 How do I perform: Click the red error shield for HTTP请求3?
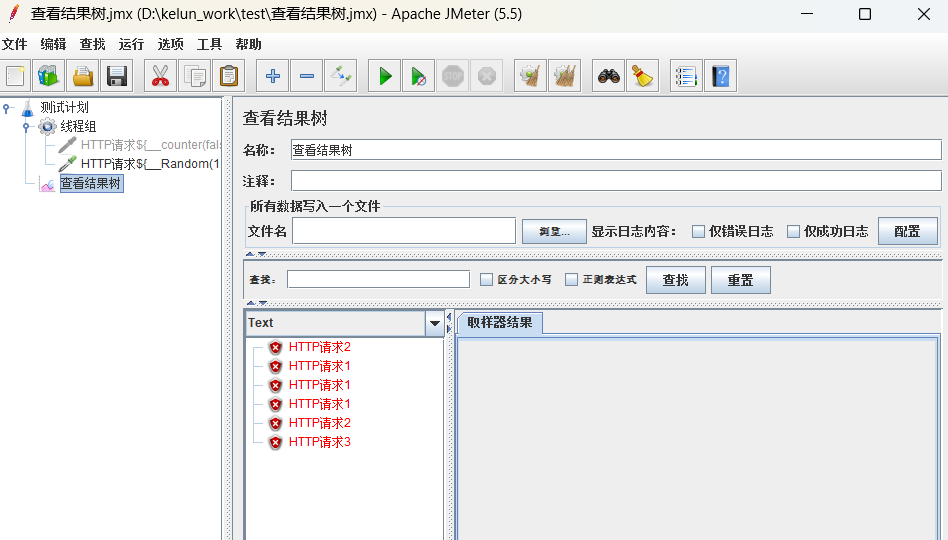tap(275, 443)
